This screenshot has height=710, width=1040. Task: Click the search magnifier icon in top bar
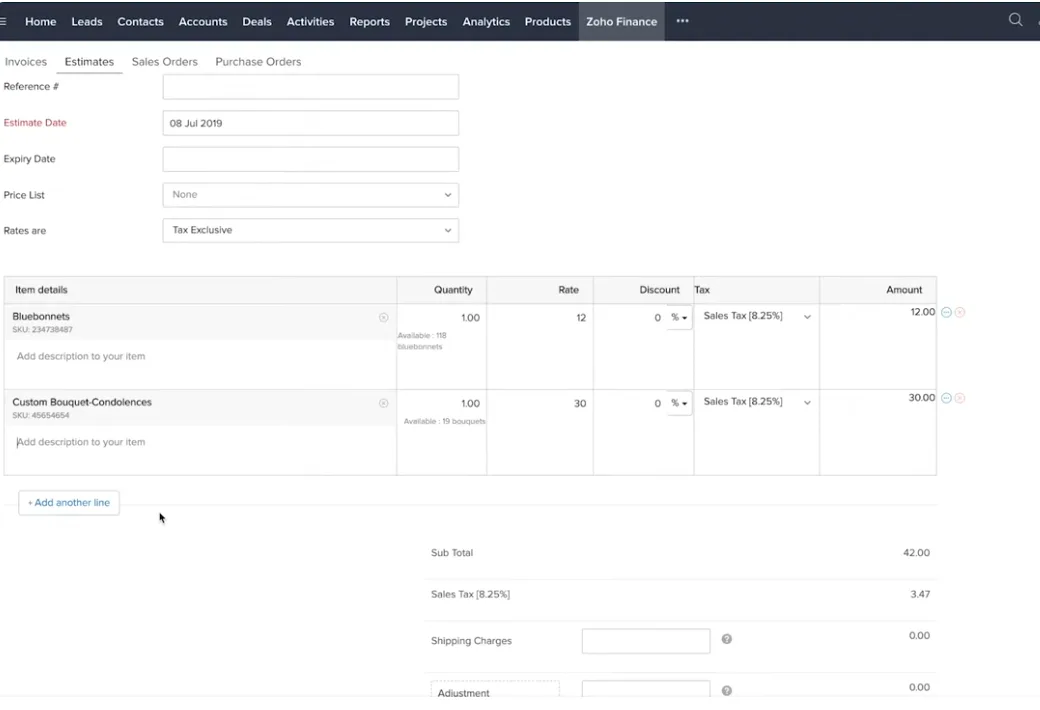(1015, 20)
